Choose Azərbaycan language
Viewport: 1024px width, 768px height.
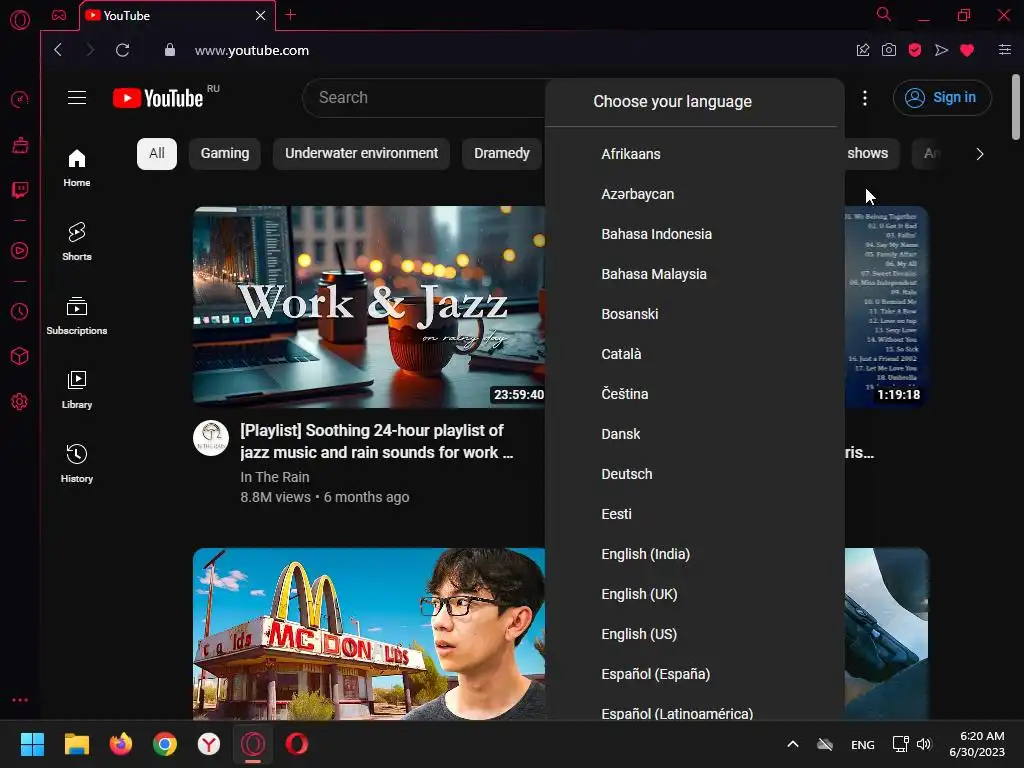695,194
